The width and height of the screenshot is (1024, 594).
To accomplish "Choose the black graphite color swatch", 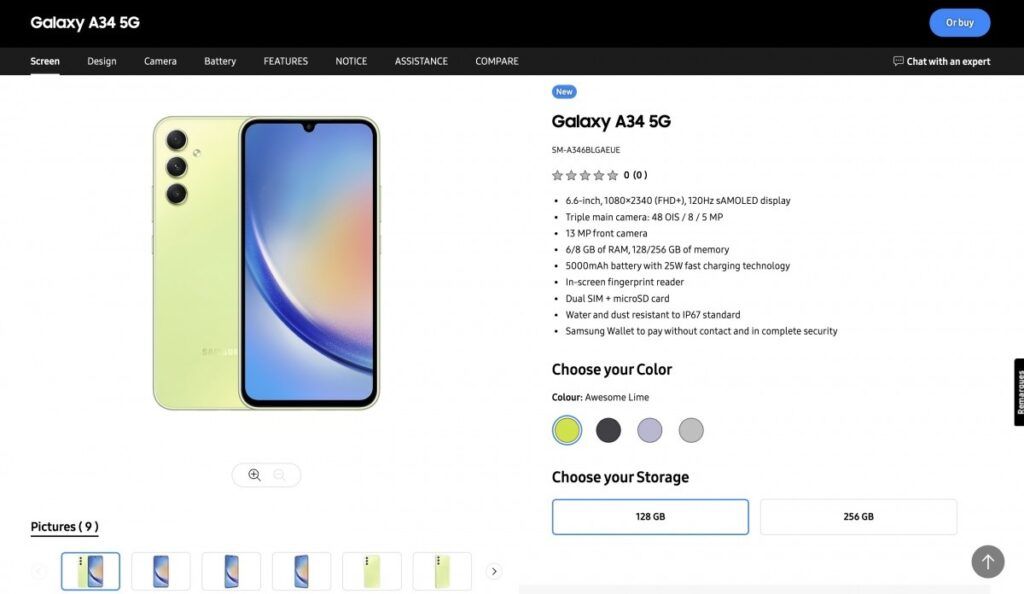I will pos(608,430).
